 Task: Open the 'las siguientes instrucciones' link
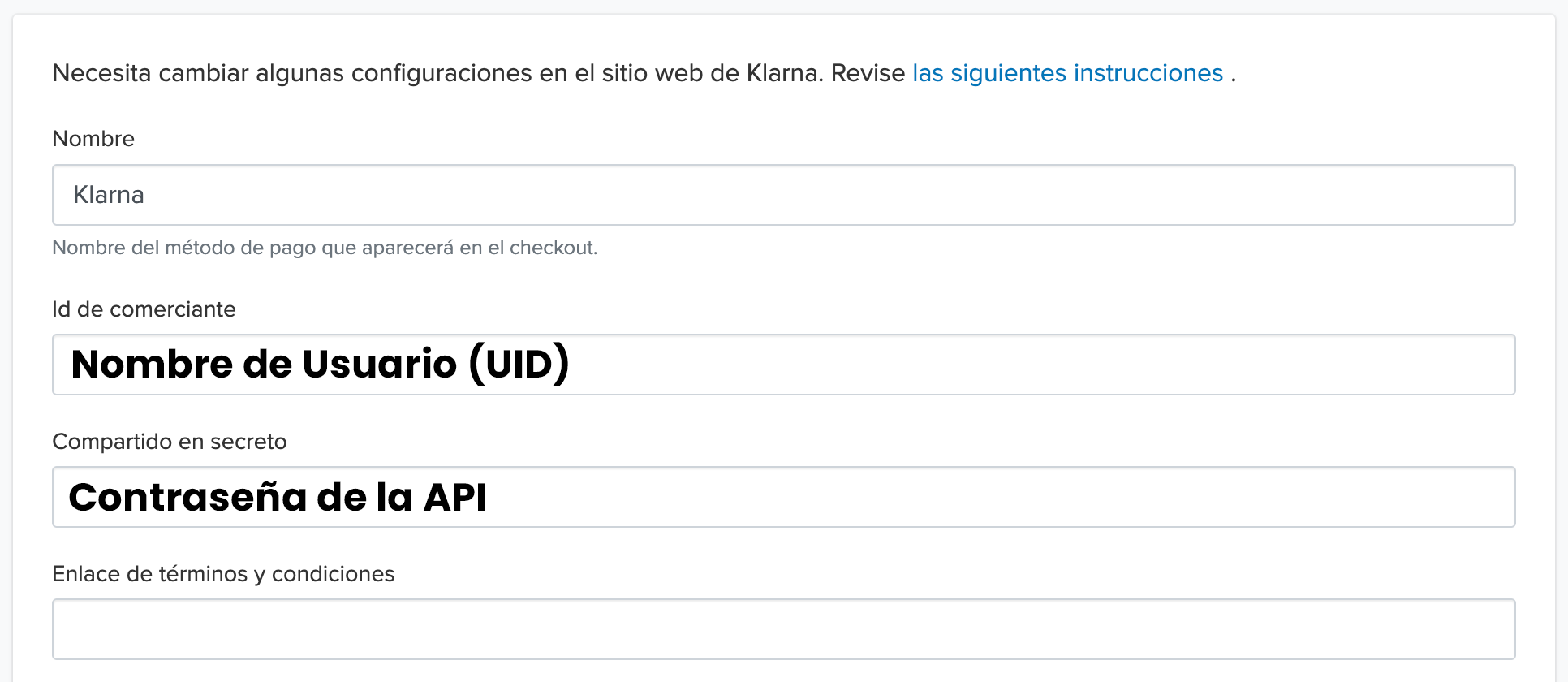tap(1067, 73)
